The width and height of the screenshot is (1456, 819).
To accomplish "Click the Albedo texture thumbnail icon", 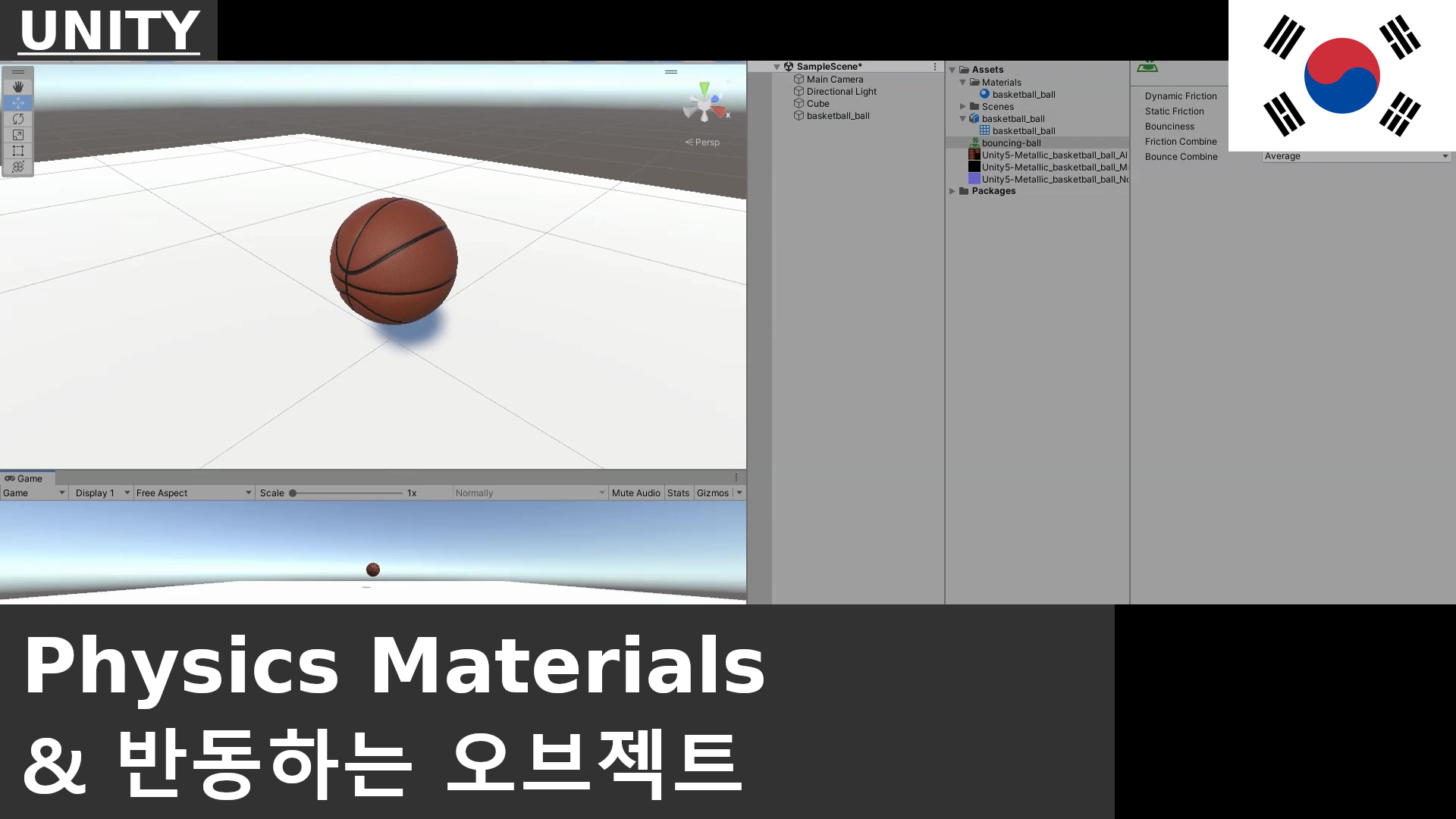I will coord(974,155).
